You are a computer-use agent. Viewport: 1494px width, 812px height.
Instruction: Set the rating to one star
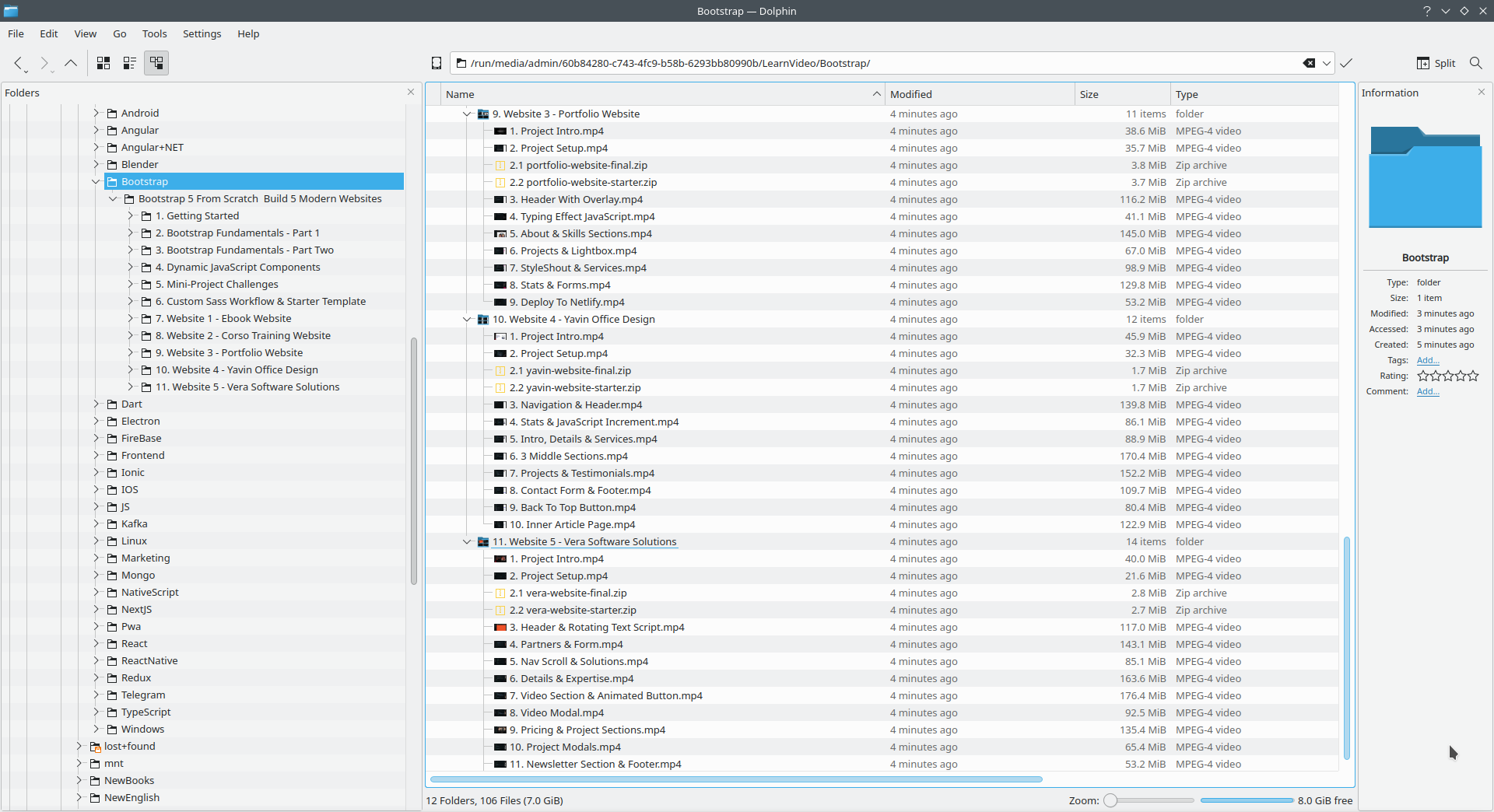[x=1423, y=376]
